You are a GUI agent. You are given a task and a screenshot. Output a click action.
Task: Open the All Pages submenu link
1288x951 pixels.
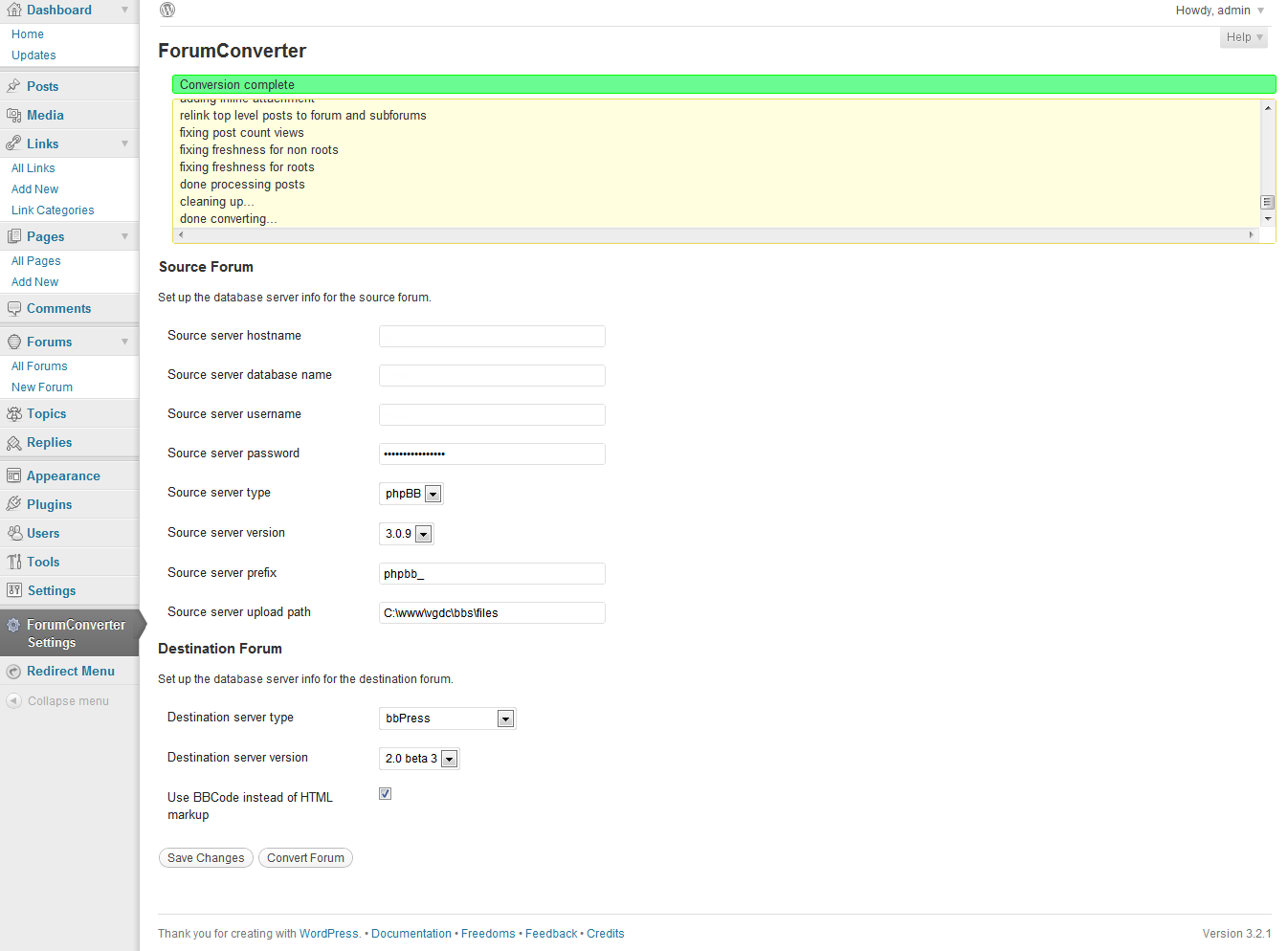35,261
